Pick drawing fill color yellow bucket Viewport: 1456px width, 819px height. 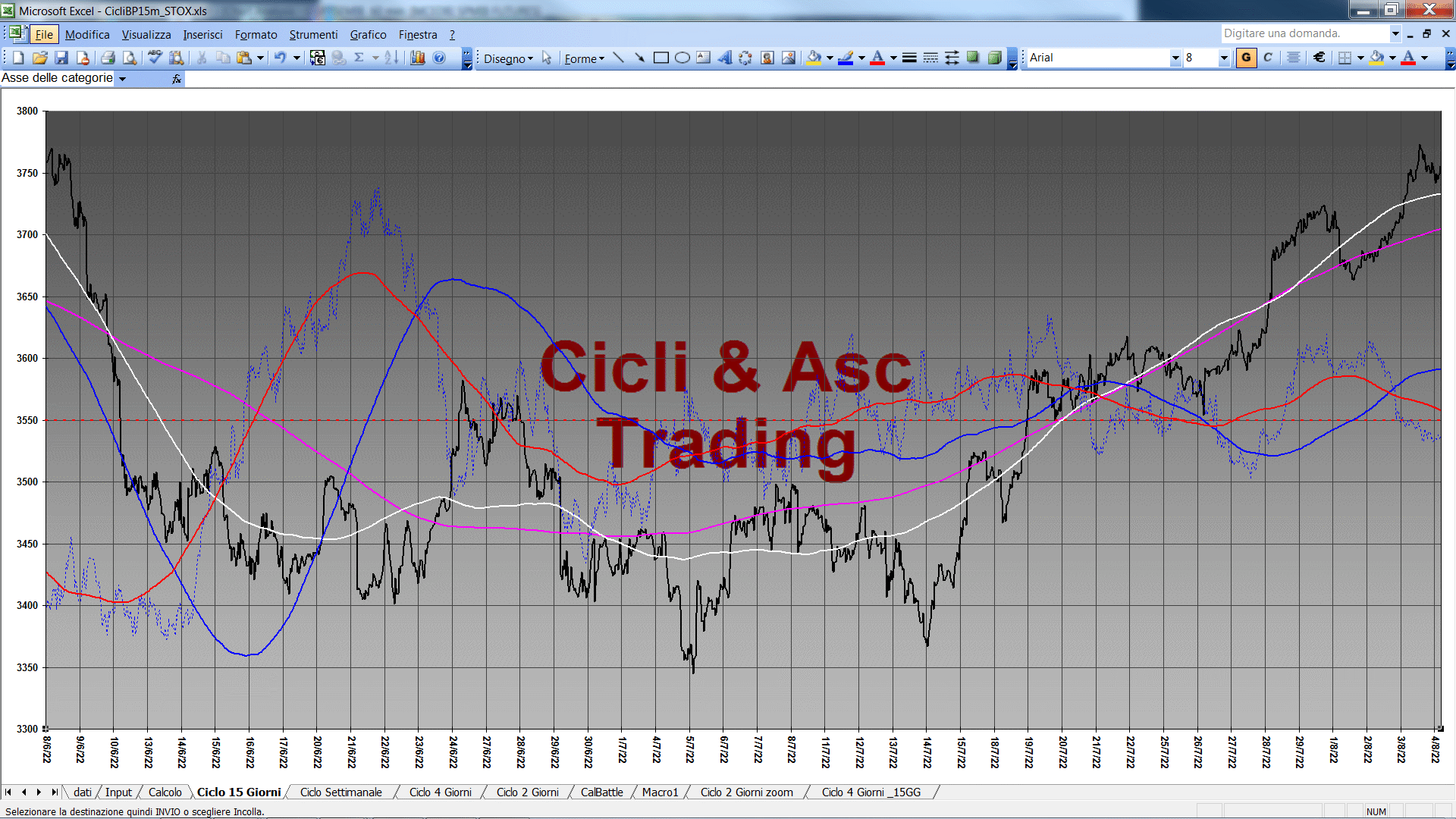(x=814, y=58)
